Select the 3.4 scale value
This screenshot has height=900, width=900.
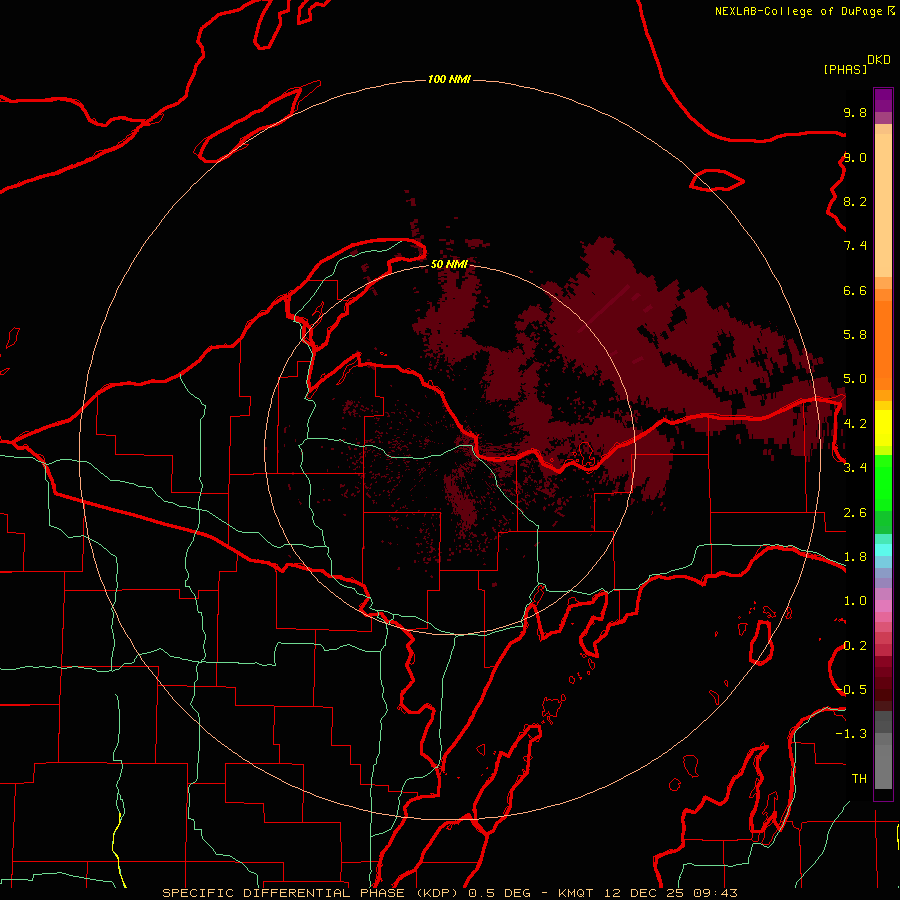[855, 468]
